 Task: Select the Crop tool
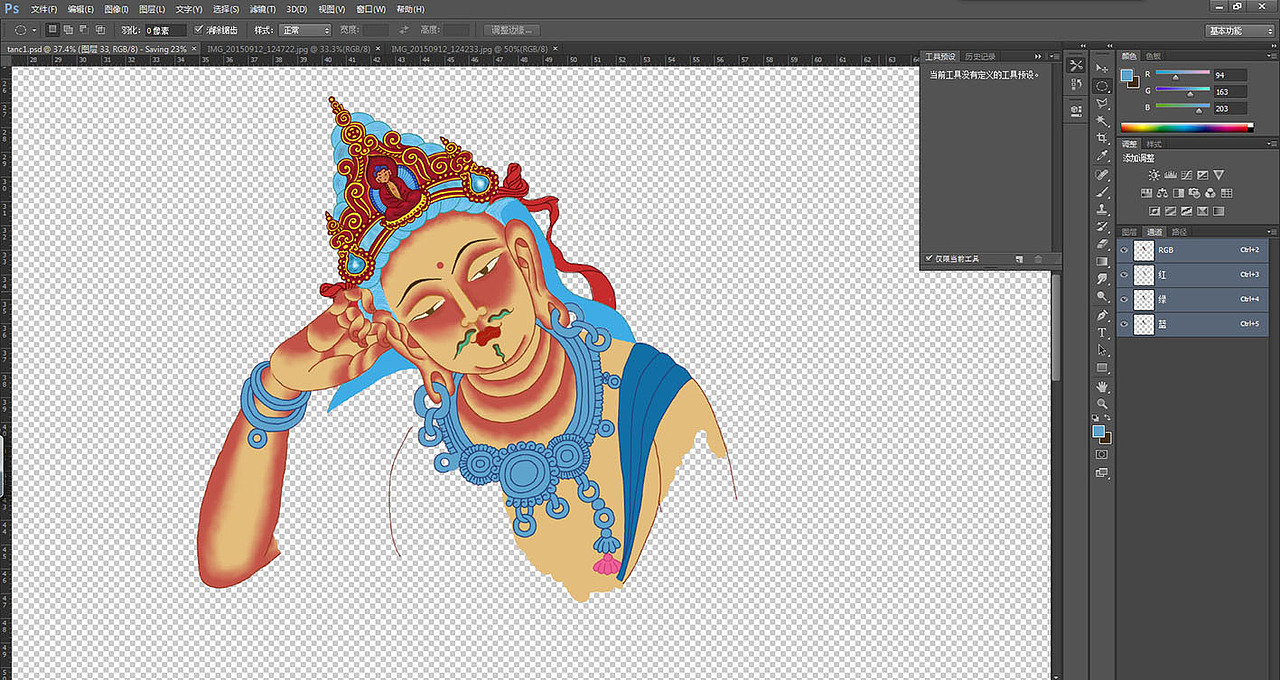[1102, 138]
